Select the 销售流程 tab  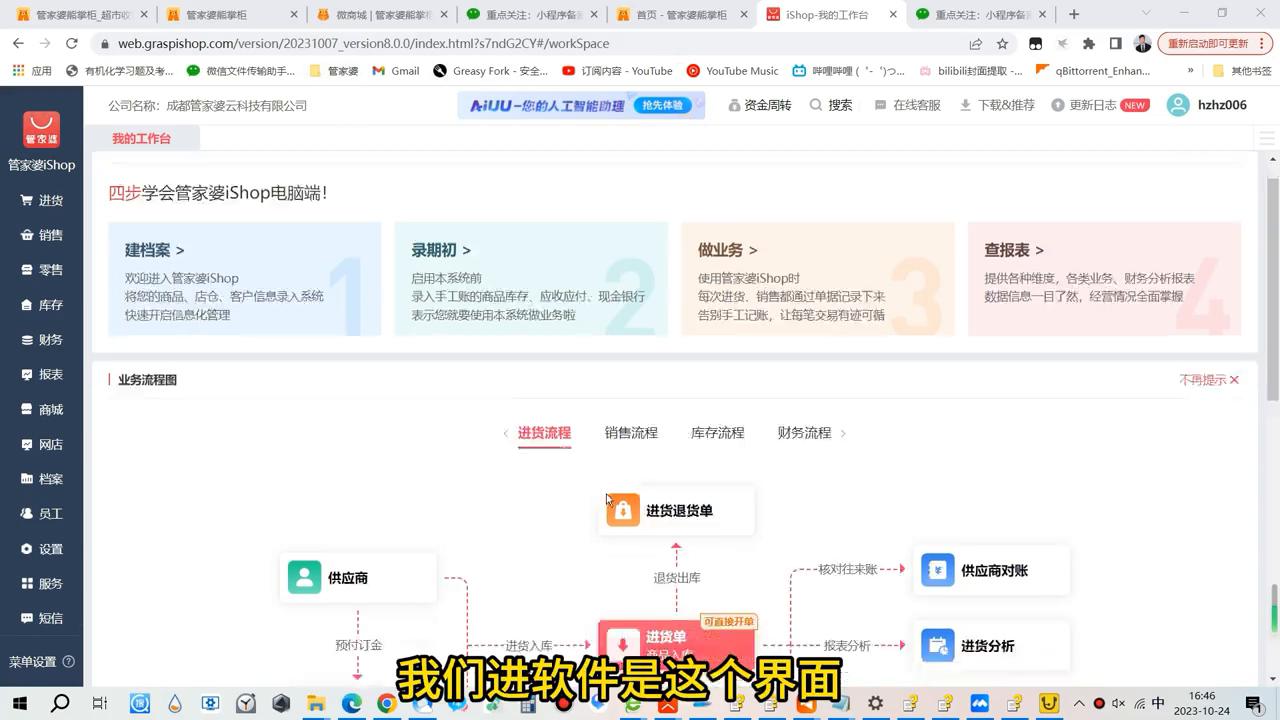pyautogui.click(x=631, y=433)
